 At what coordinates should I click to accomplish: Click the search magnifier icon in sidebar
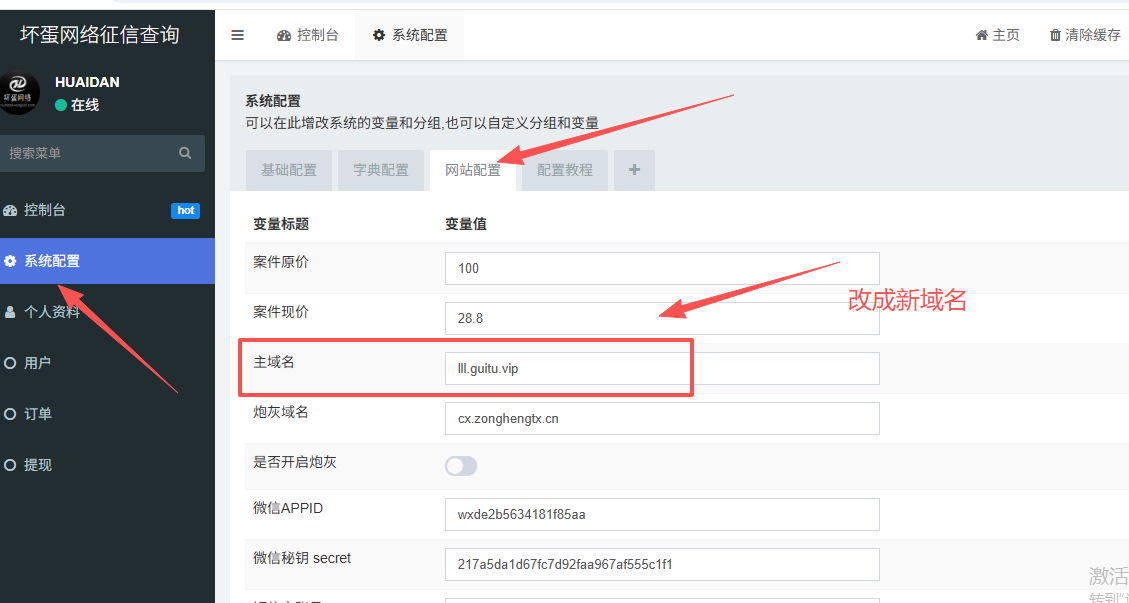coord(185,153)
